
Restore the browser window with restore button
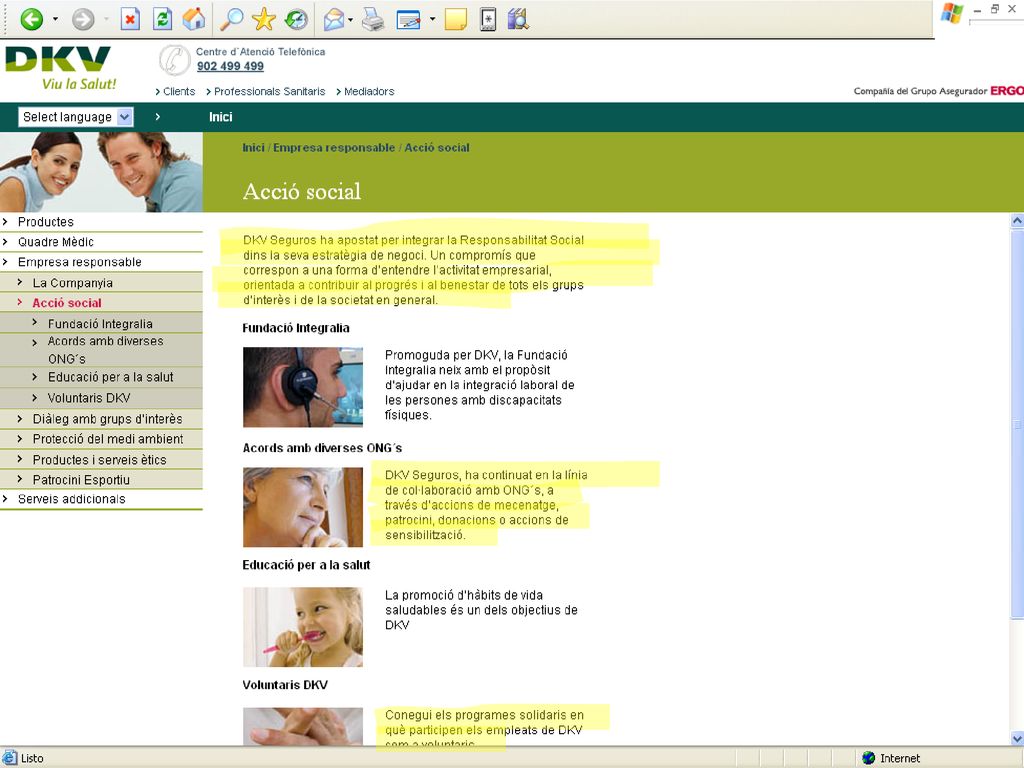pos(995,9)
